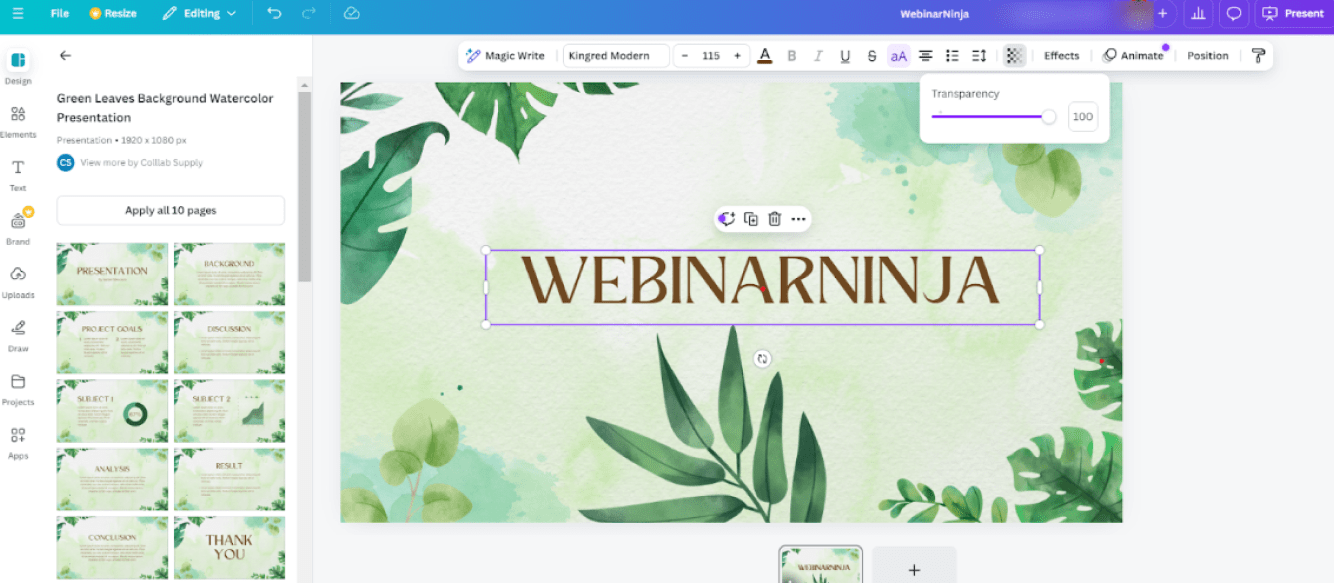Open the Animate options
The width and height of the screenshot is (1334, 583).
[x=1134, y=56]
